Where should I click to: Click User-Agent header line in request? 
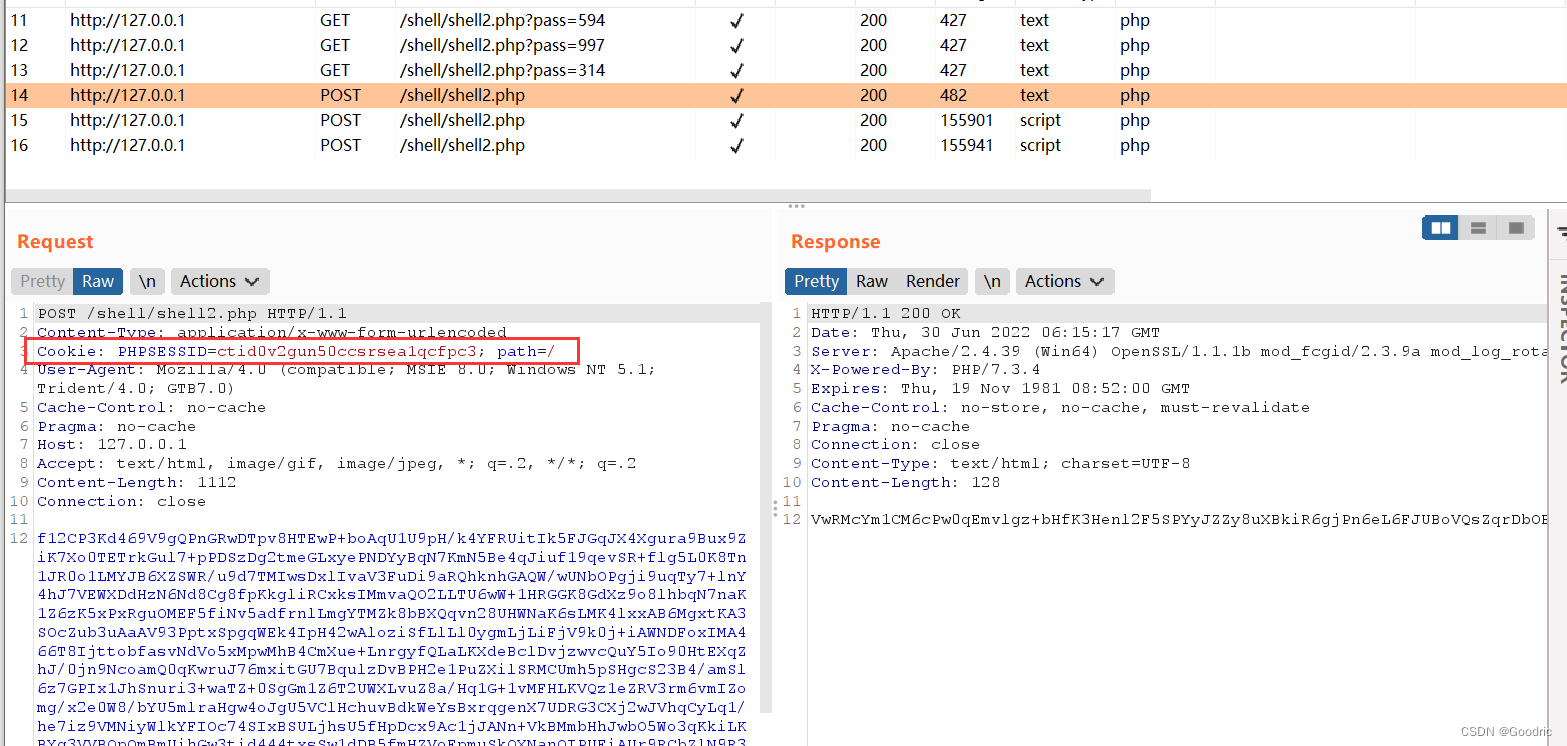347,379
